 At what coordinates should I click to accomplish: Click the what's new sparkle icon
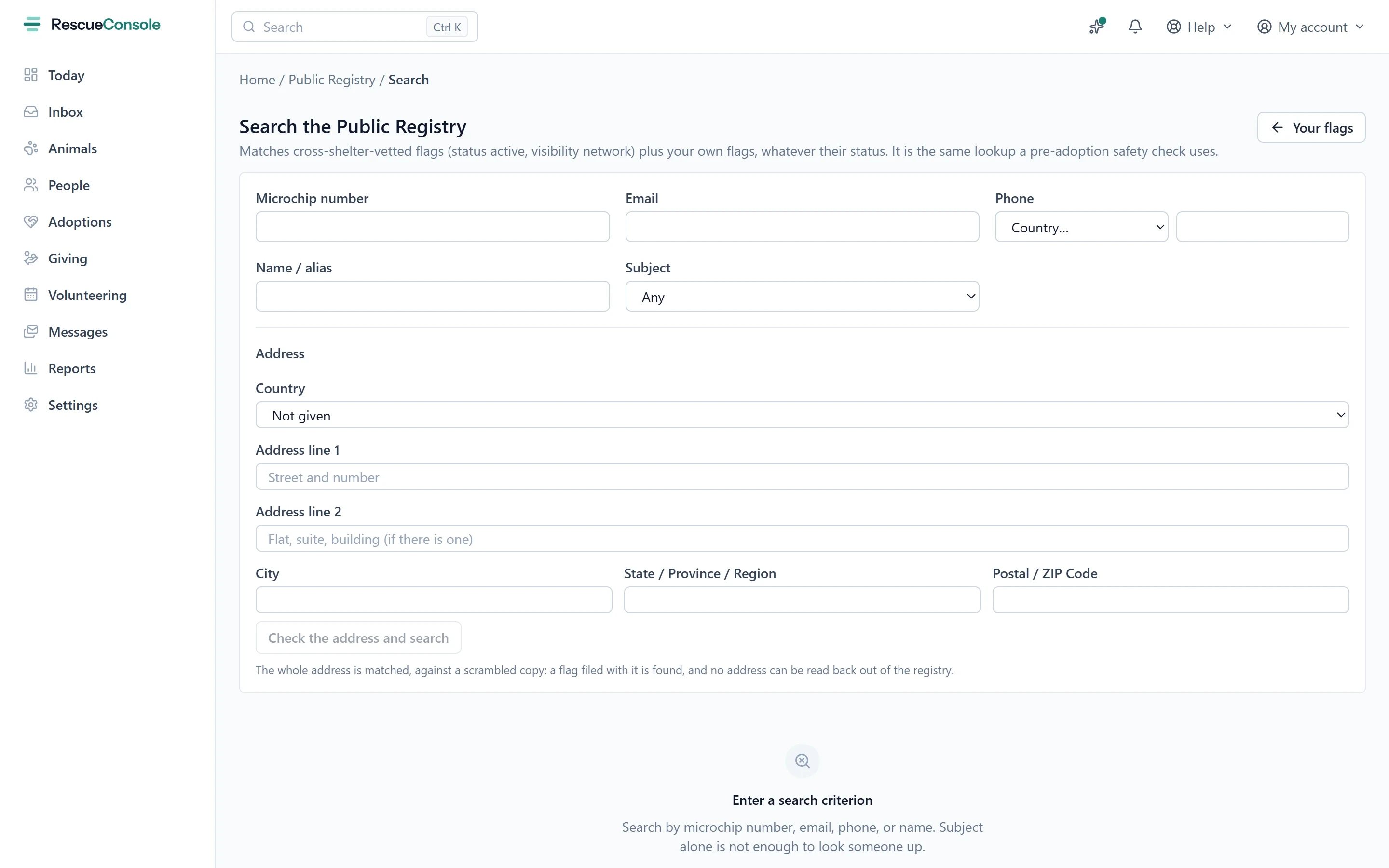coord(1097,27)
